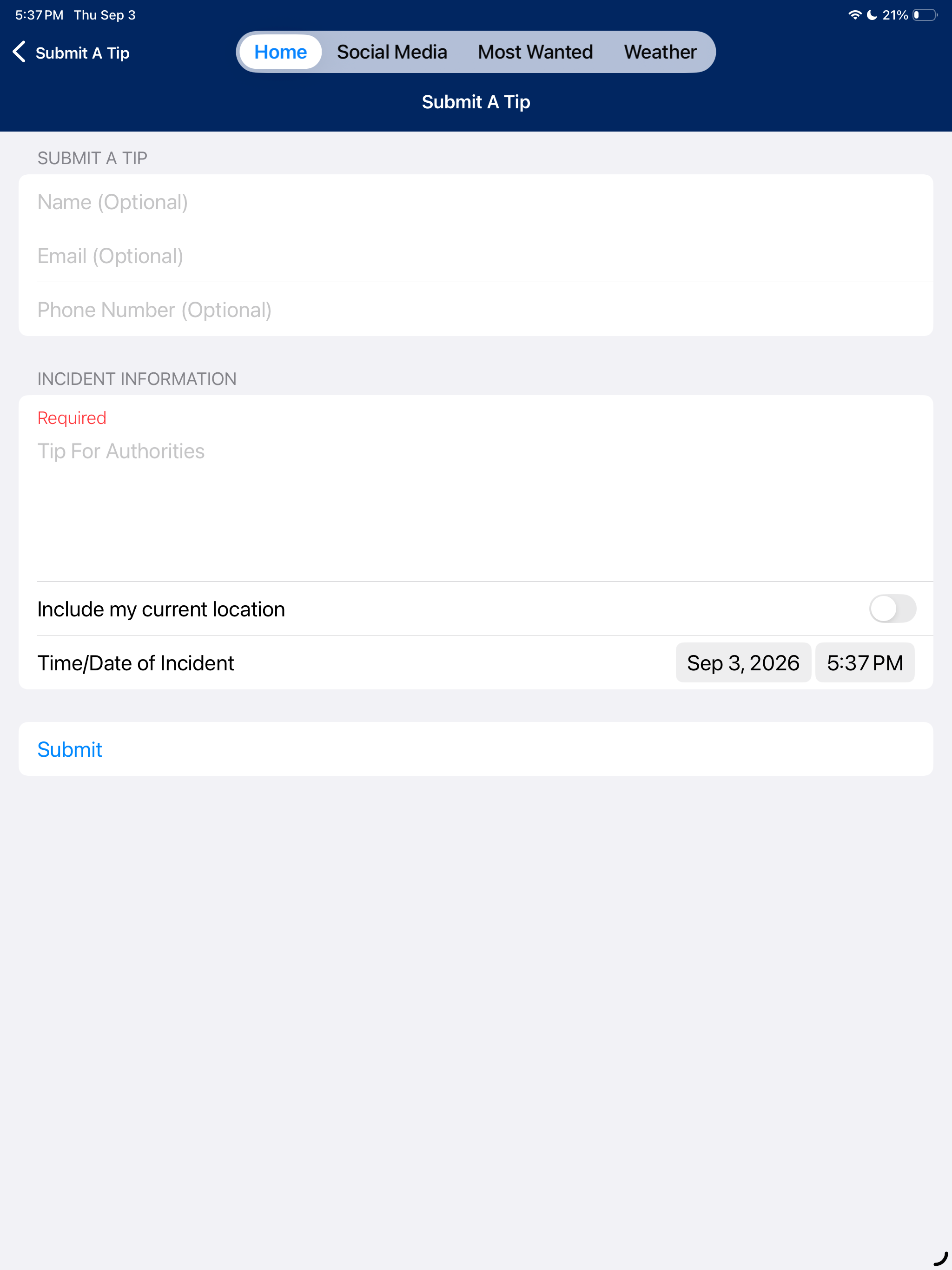This screenshot has height=1270, width=952.
Task: Tap the back chevron arrow icon
Action: [x=19, y=52]
